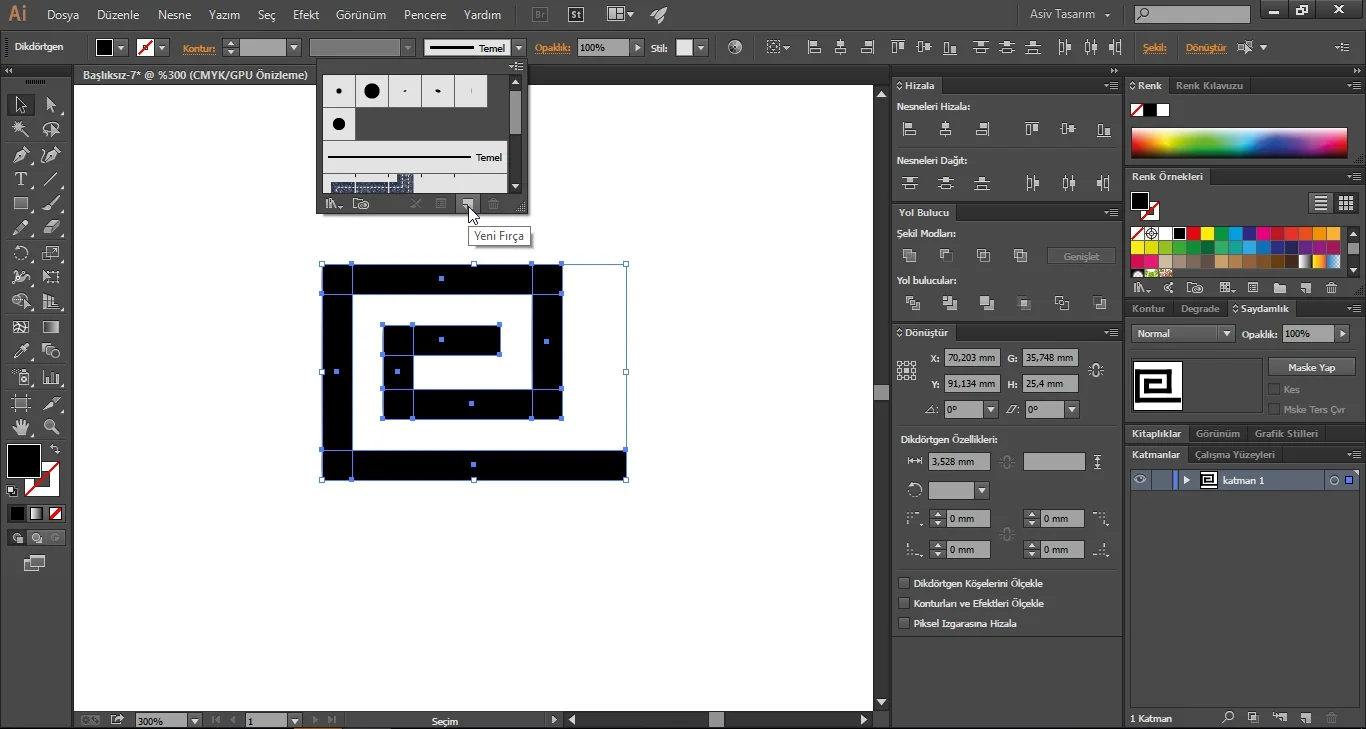Screen dimensions: 1366x729
Task: Switch to the Çalışma Yüzeyleri tab
Action: (x=1235, y=455)
